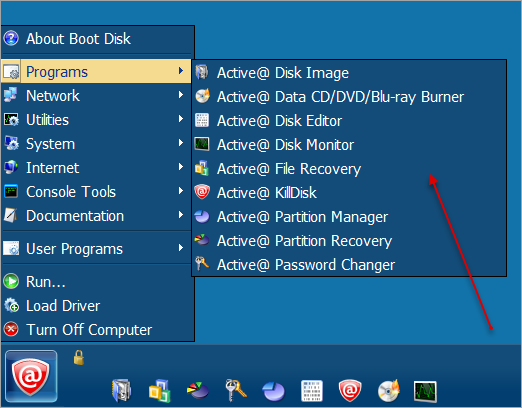Open KillDisk red shield taskbar icon
522x408 pixels.
coord(350,390)
